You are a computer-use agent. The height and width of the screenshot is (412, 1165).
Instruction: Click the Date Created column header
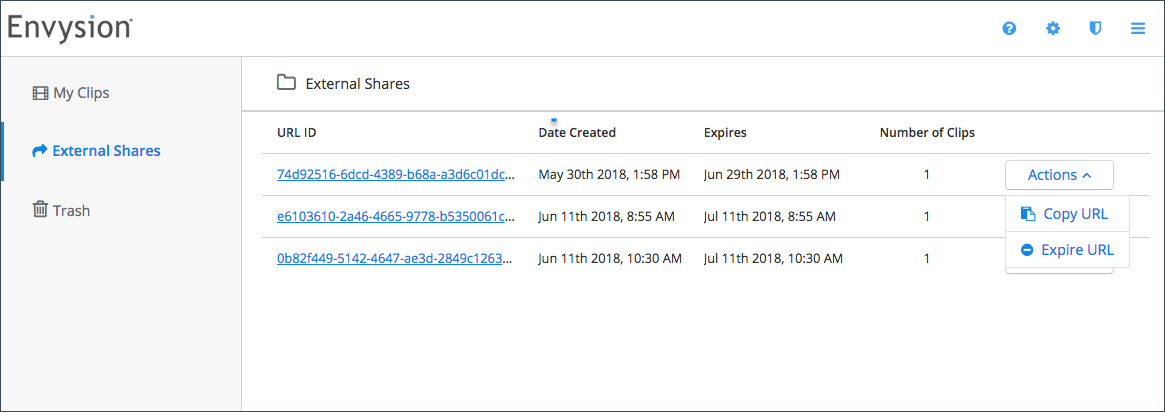[x=577, y=134]
